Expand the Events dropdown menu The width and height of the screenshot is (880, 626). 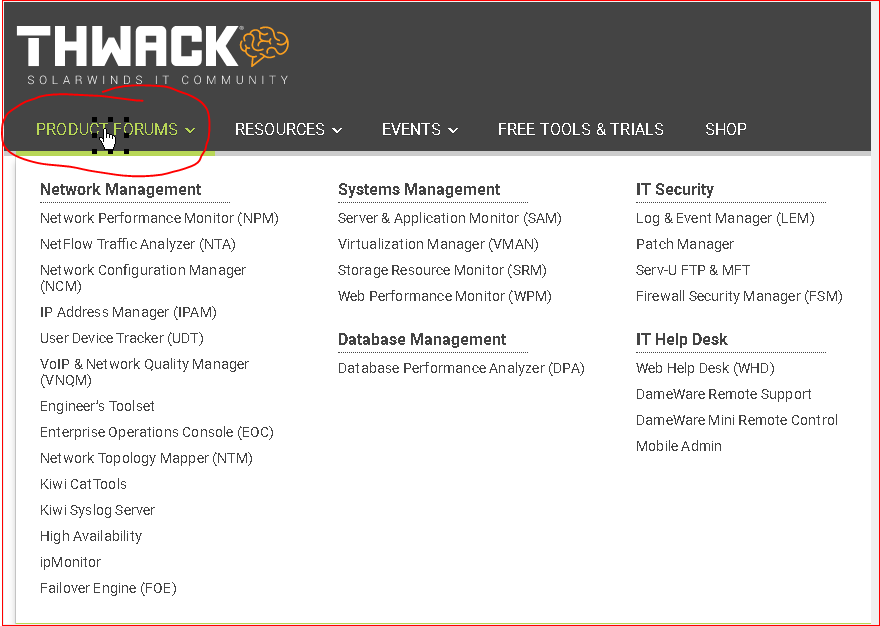(x=420, y=130)
